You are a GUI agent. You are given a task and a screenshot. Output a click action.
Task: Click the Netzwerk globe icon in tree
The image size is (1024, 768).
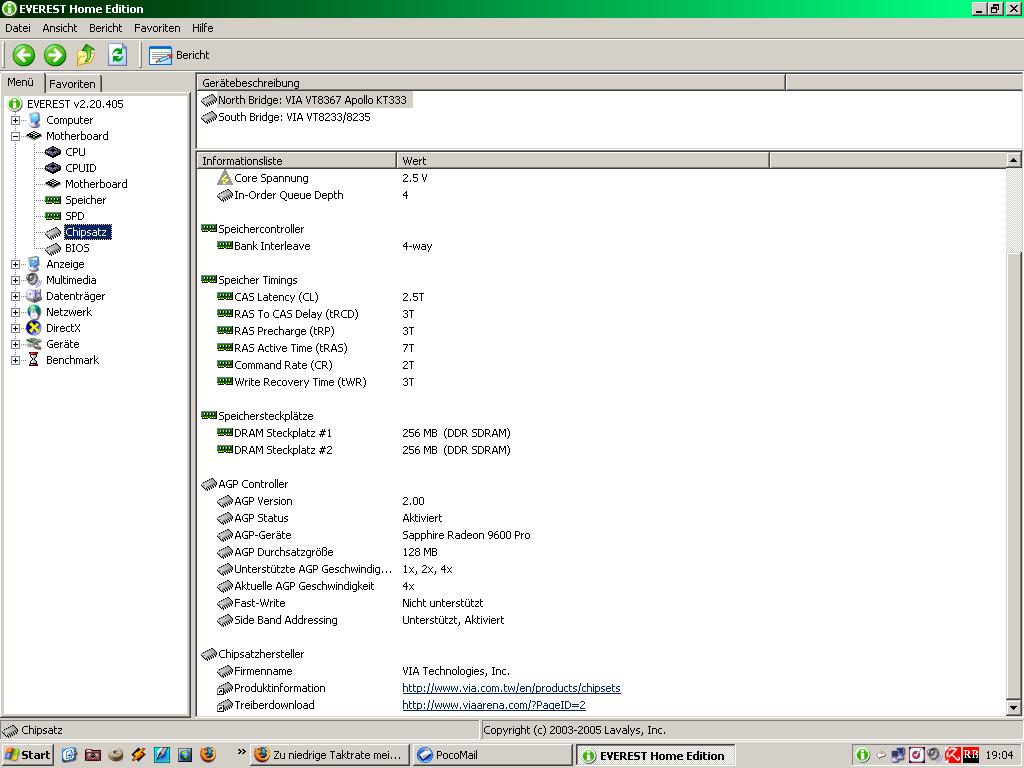[x=34, y=312]
